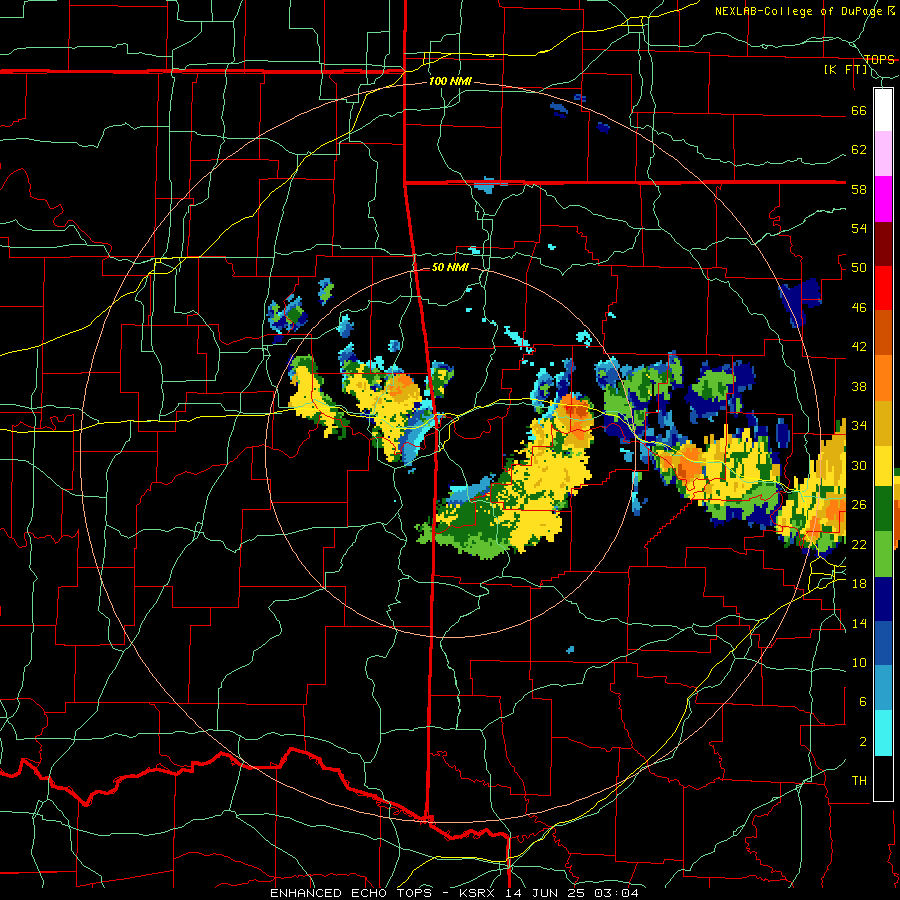This screenshot has width=900, height=900.
Task: Click the '10' legend value
Action: 859,662
